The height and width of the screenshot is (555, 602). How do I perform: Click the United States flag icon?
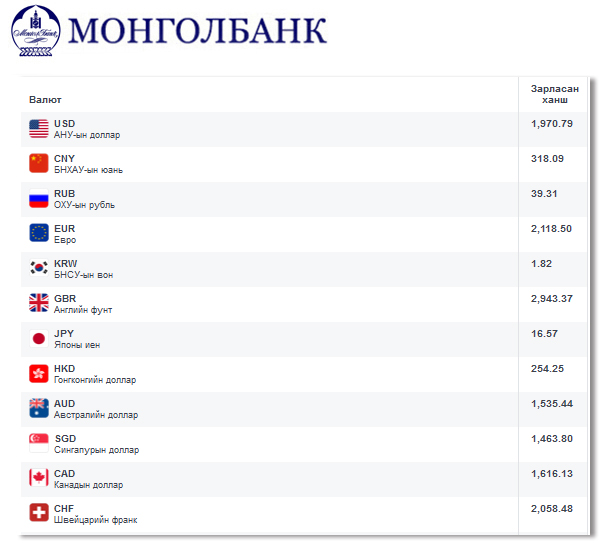[39, 129]
